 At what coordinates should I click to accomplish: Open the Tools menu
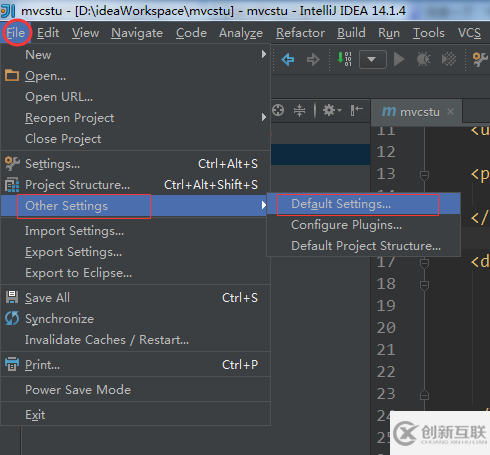[429, 33]
